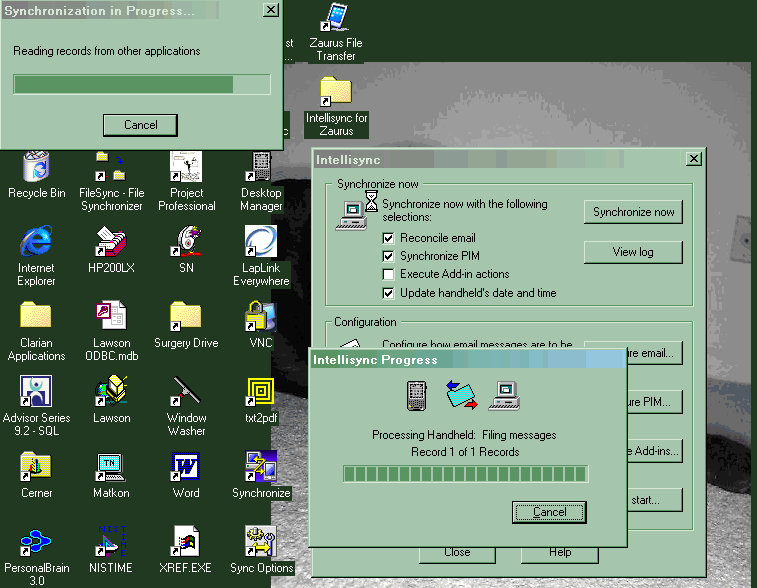Viewport: 757px width, 588px height.
Task: Cancel the Intellisync Progress dialog
Action: [549, 512]
